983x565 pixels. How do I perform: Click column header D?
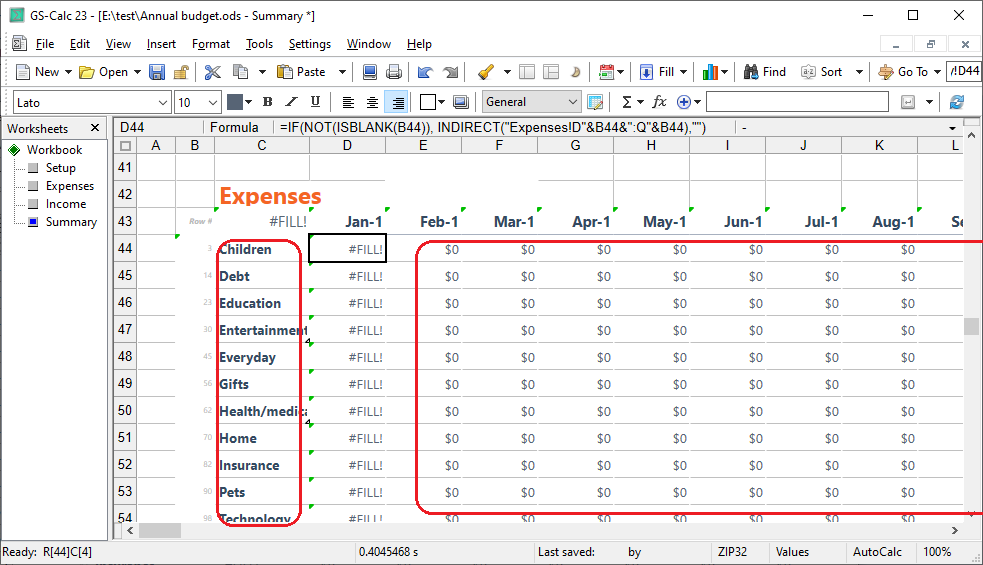coord(347,145)
